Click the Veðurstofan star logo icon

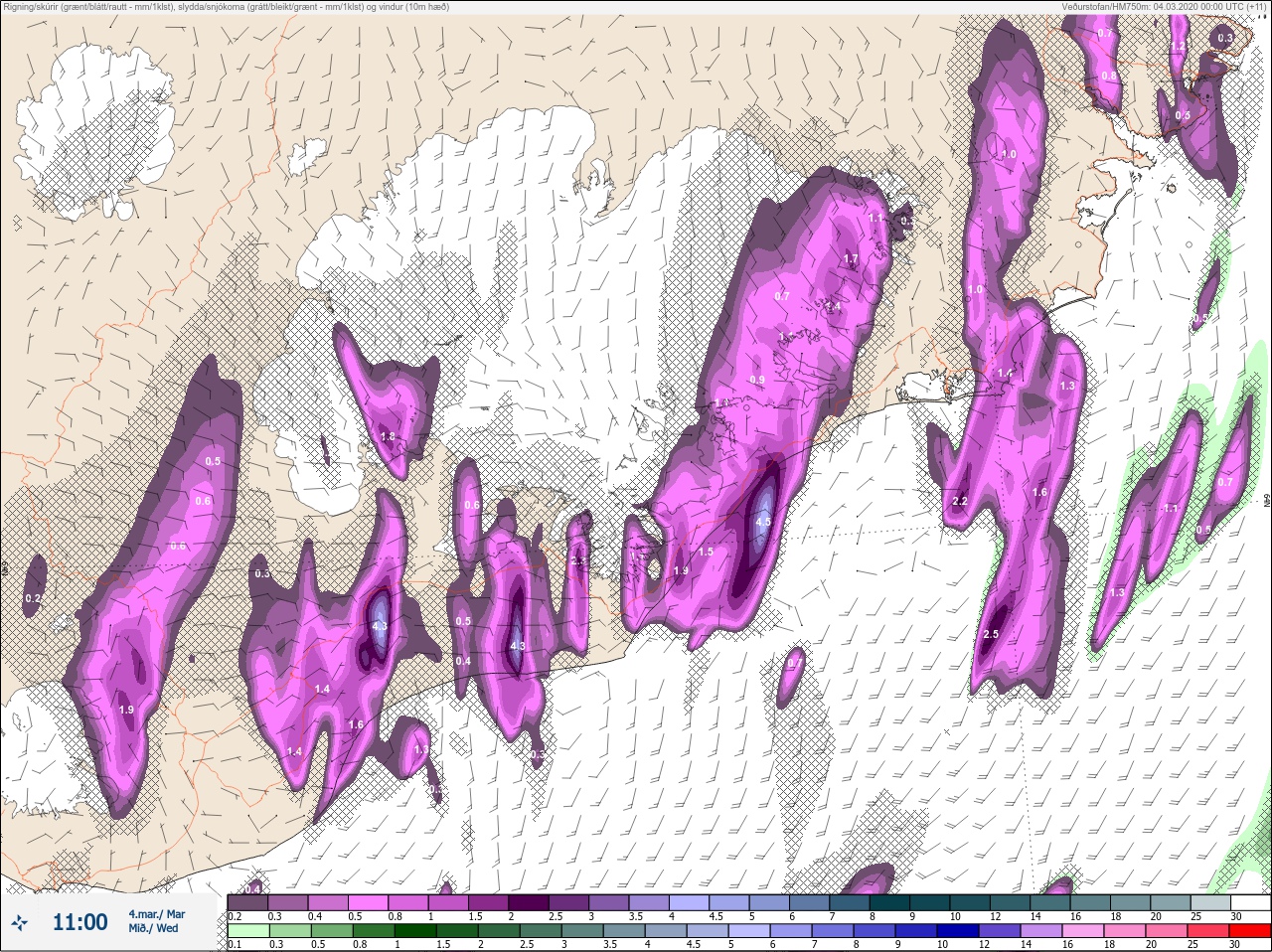(x=19, y=923)
